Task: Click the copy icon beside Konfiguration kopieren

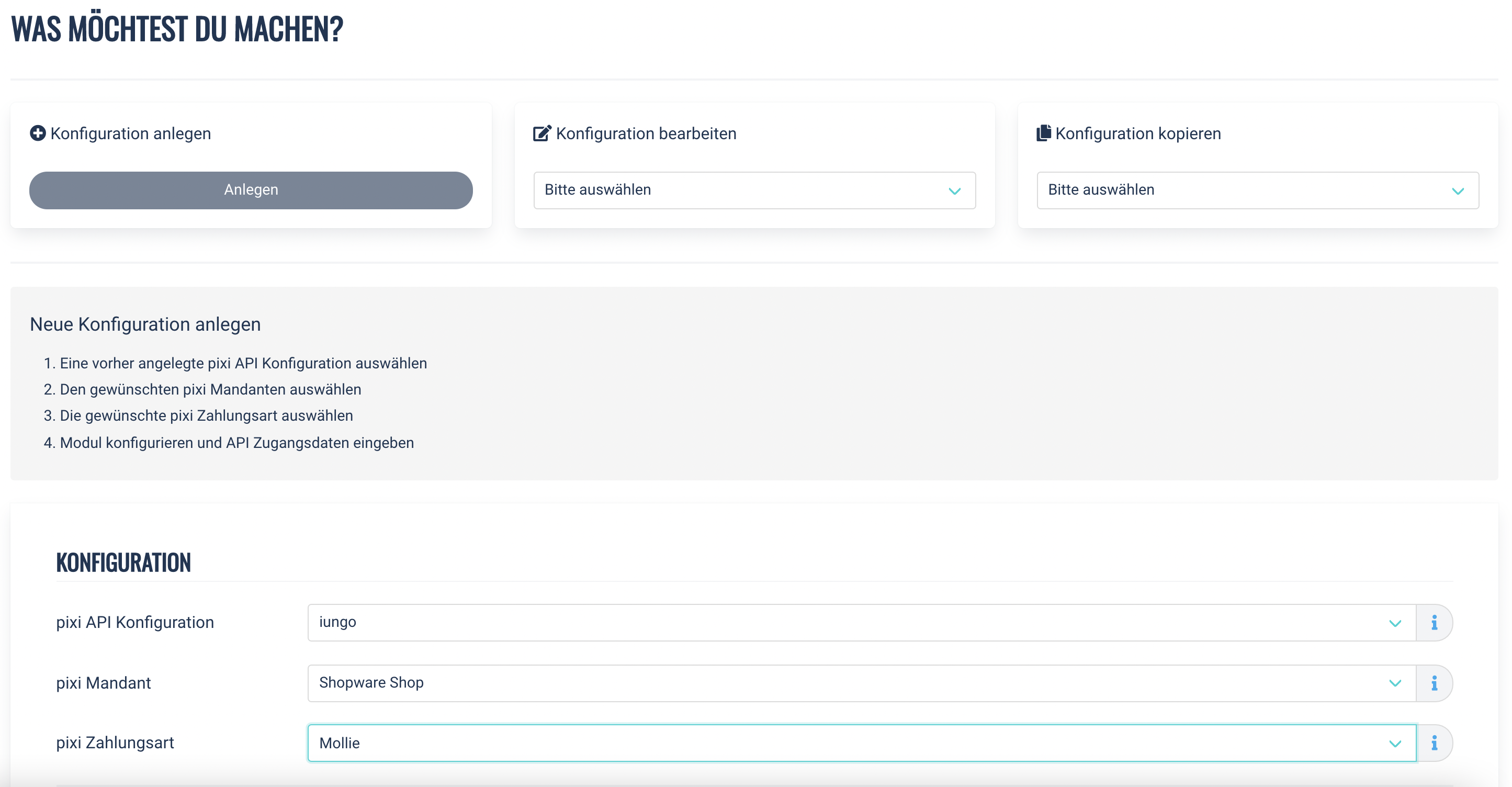Action: point(1044,133)
